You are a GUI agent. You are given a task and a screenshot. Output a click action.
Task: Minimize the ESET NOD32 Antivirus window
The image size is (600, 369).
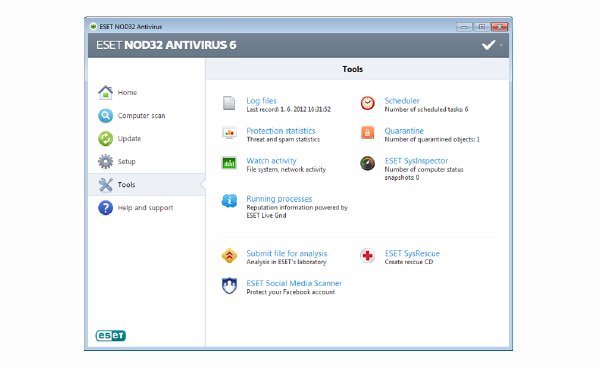(x=464, y=27)
